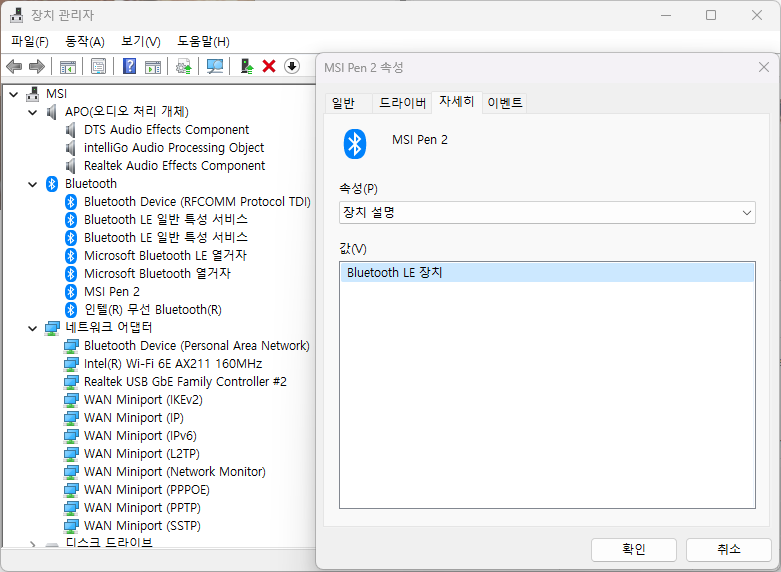Click the 취소 button
781x572 pixels.
point(729,550)
